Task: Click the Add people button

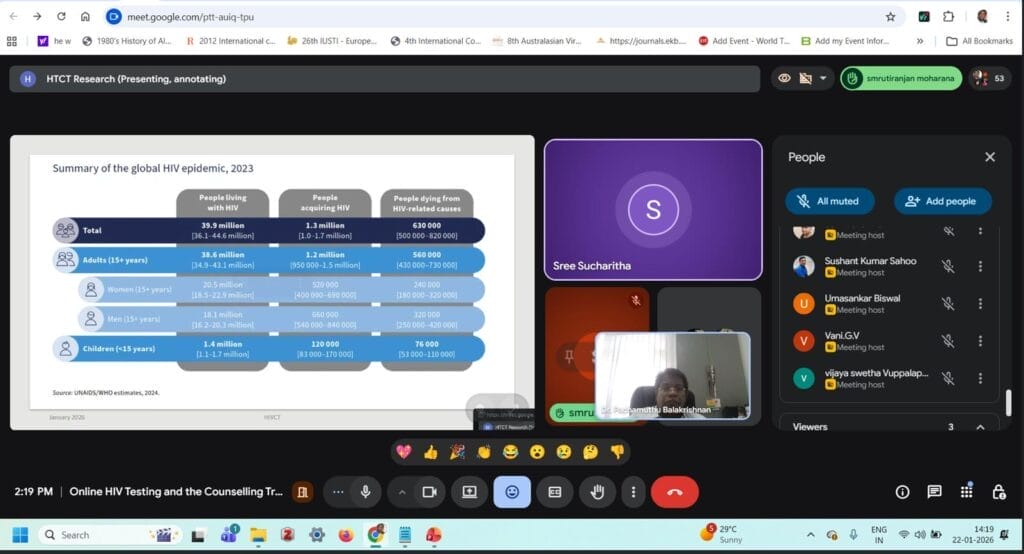Action: click(942, 201)
